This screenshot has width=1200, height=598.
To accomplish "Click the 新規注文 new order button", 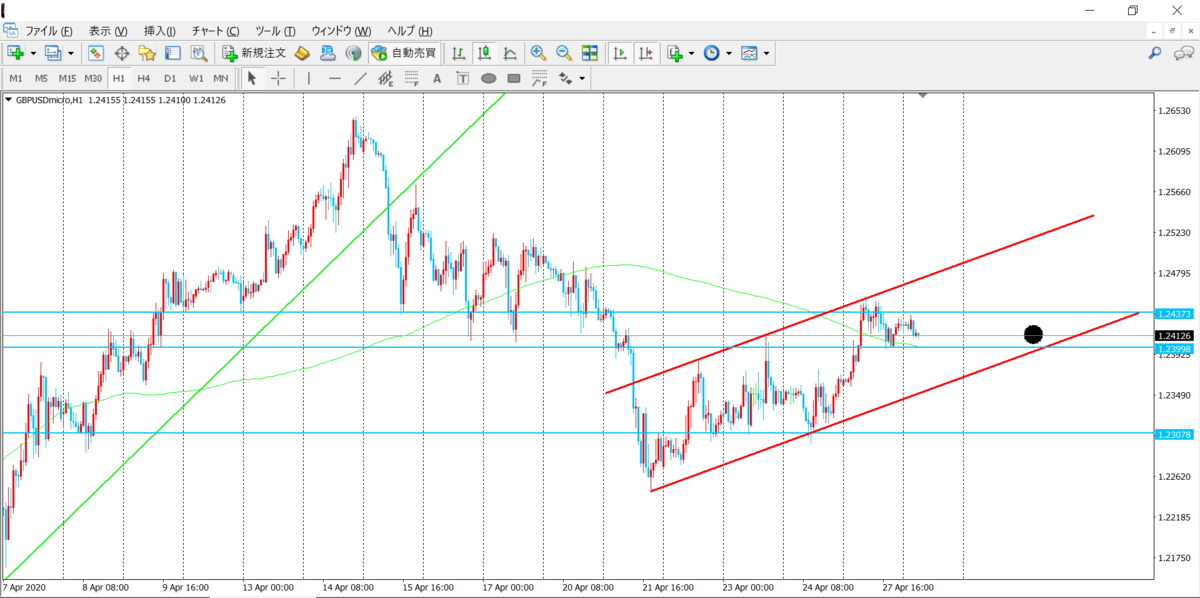I will 255,53.
